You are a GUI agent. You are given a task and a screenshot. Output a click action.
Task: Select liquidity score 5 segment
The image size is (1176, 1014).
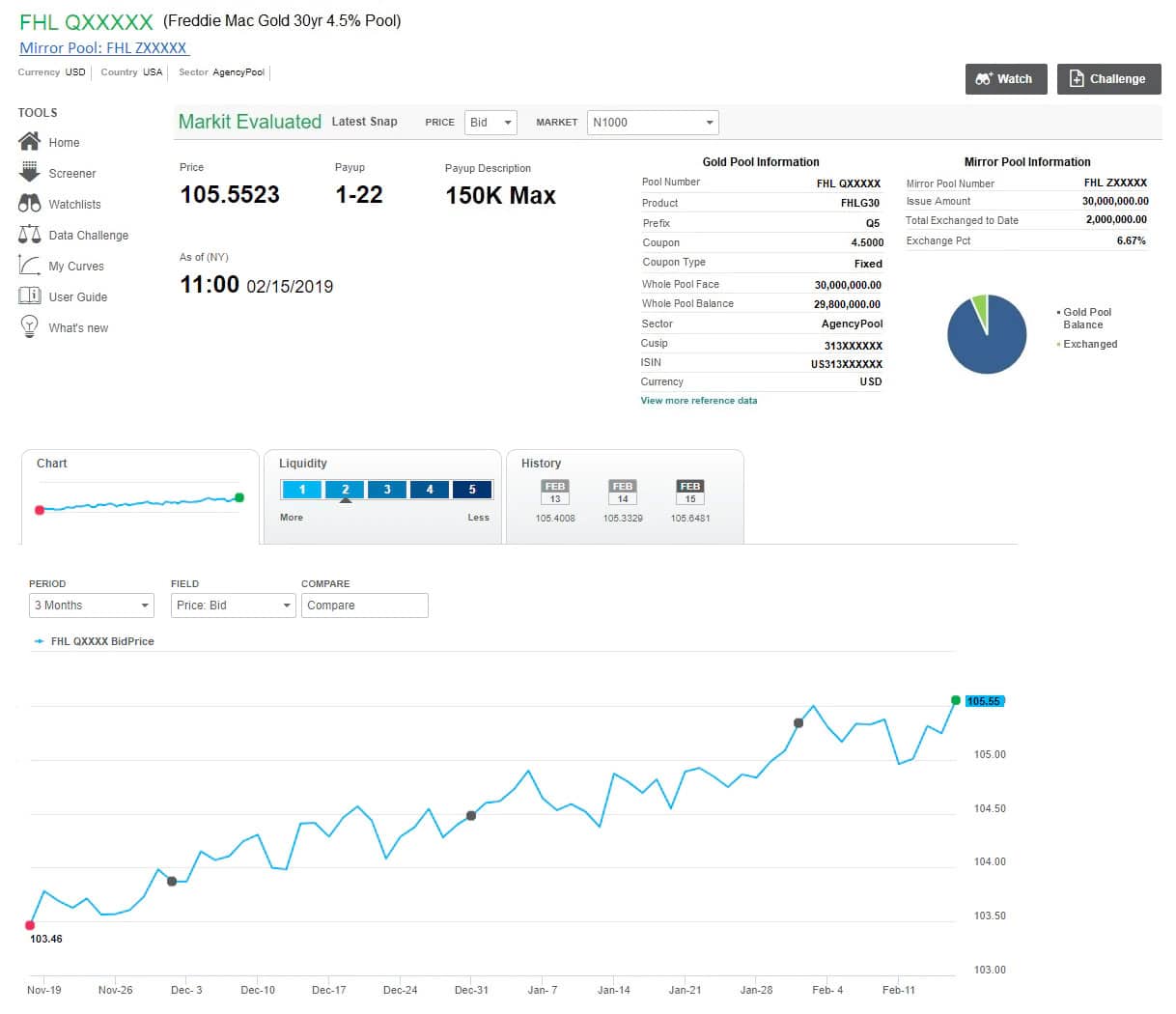[472, 490]
